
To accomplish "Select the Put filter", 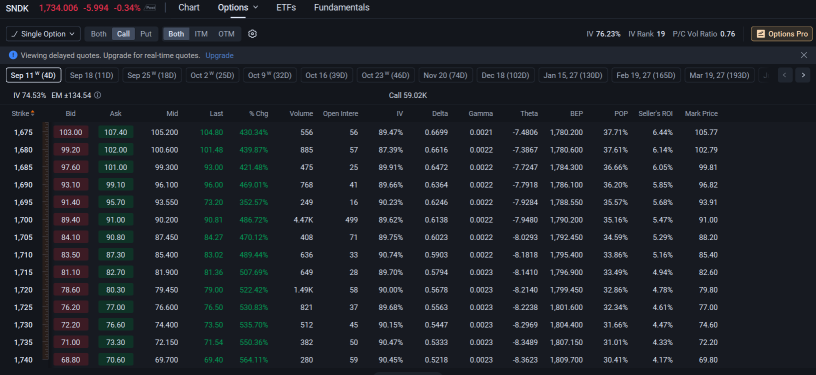I will tap(146, 34).
